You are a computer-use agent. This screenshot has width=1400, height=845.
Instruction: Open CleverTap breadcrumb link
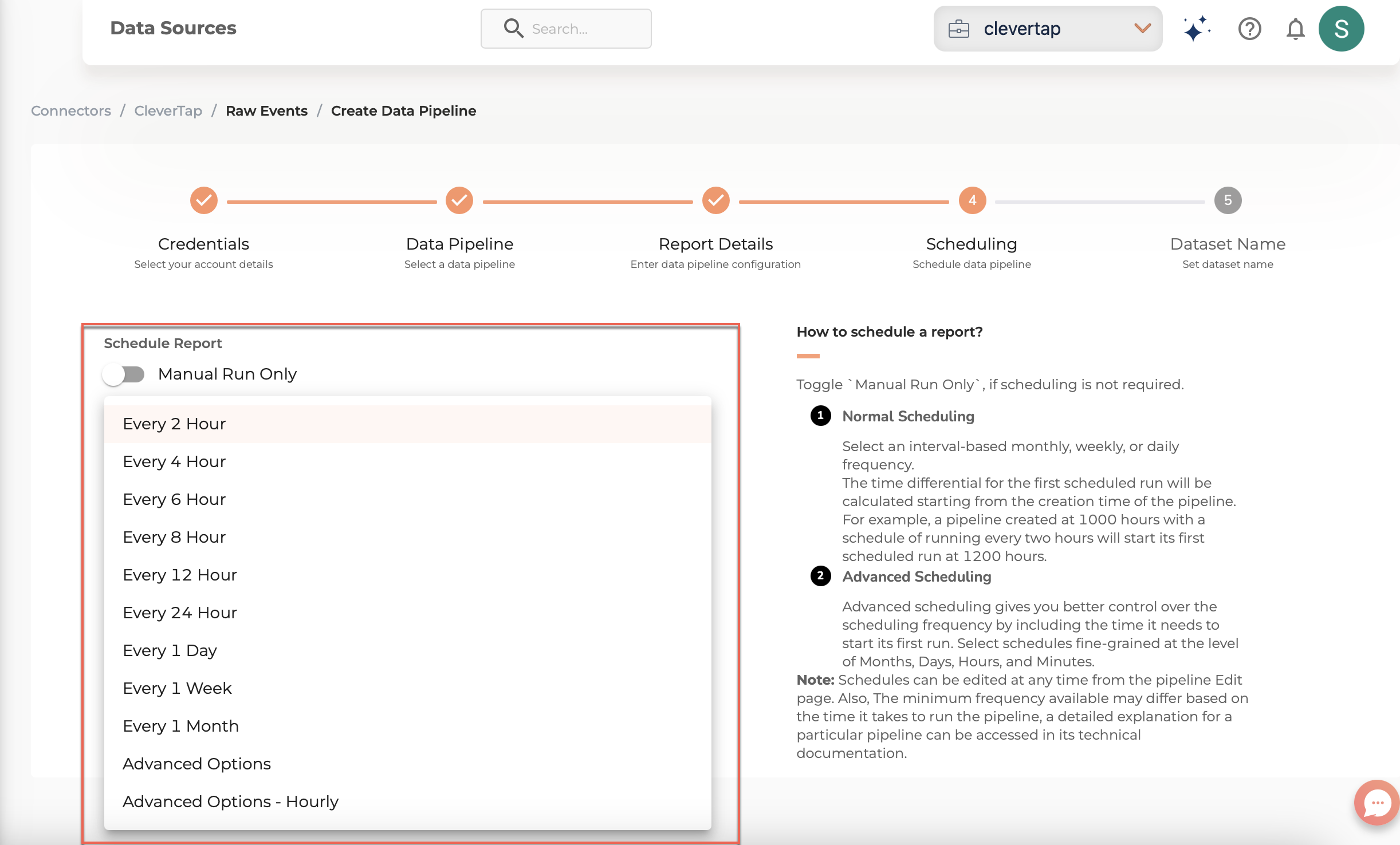coord(168,110)
